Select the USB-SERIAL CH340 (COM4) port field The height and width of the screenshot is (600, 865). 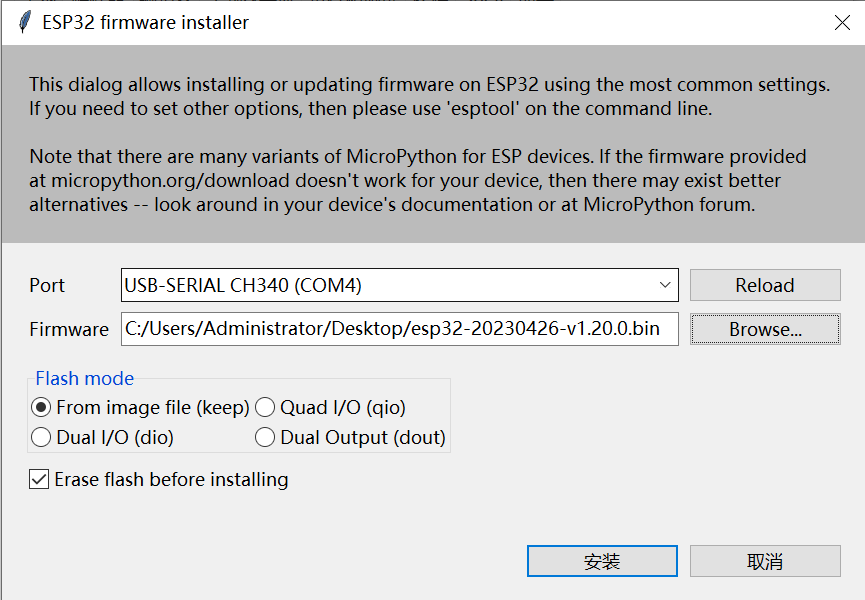tap(399, 285)
